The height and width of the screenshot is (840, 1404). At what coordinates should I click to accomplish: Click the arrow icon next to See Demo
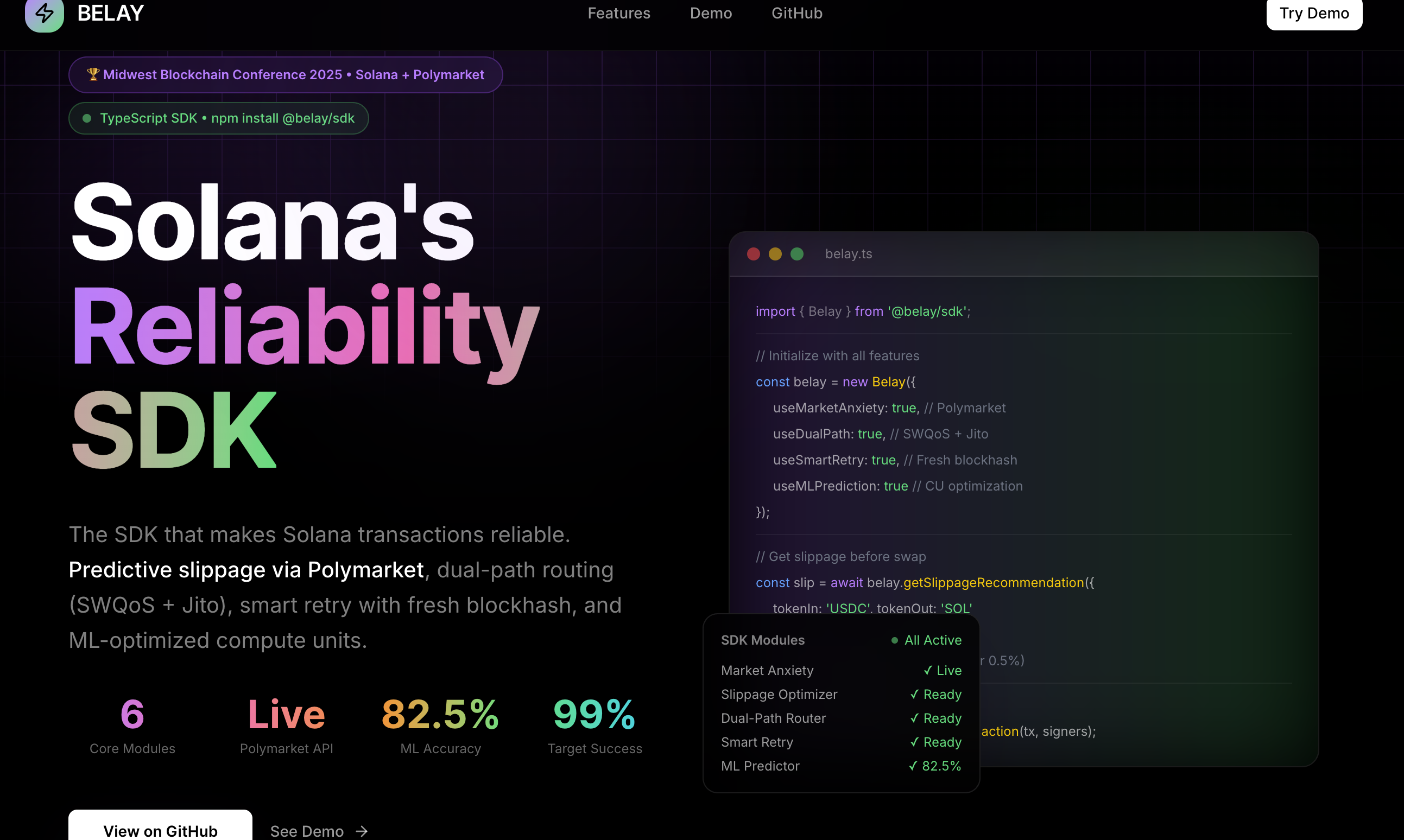click(x=362, y=831)
